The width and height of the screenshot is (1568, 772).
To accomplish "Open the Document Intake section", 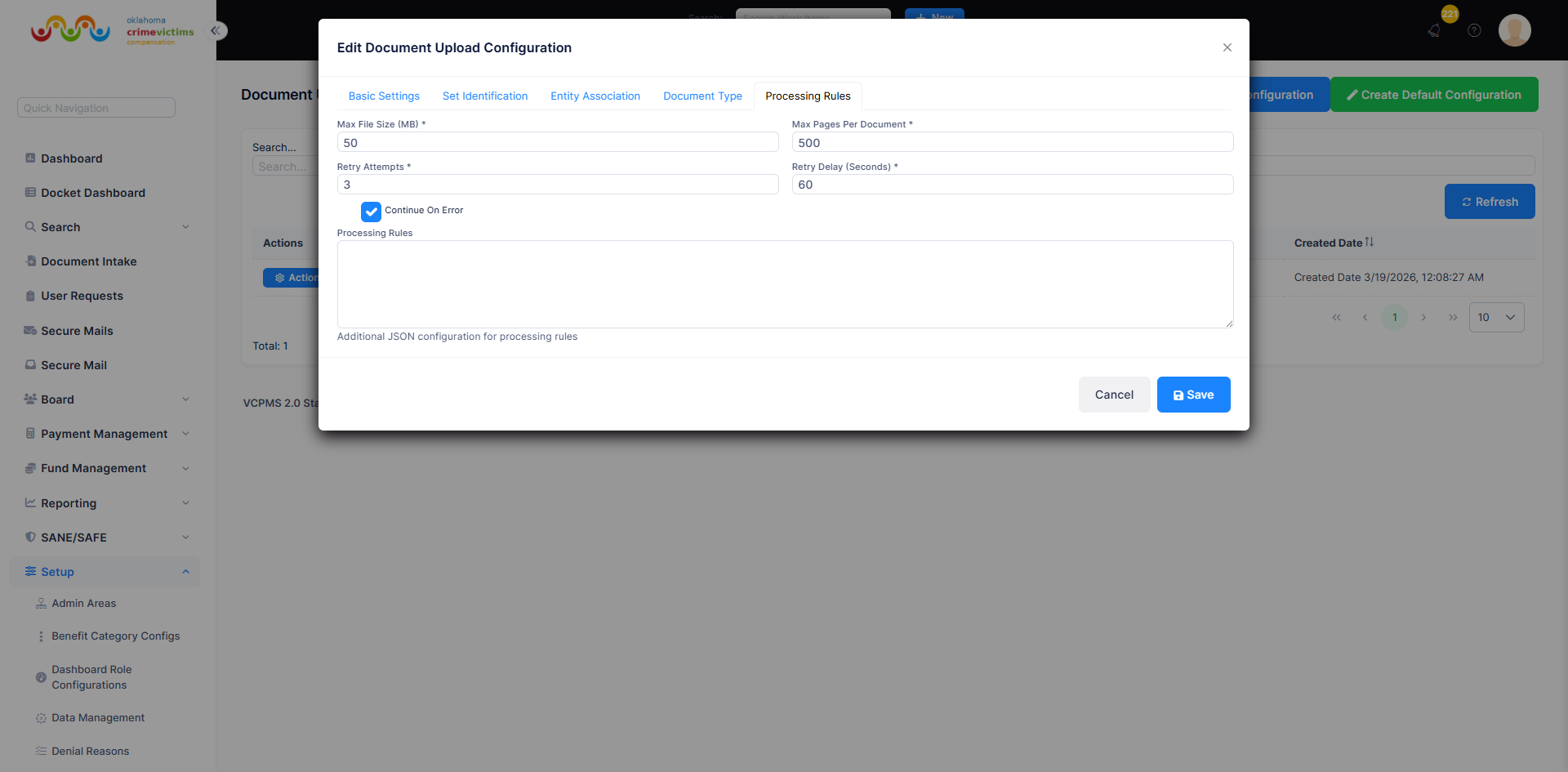I will click(x=88, y=261).
